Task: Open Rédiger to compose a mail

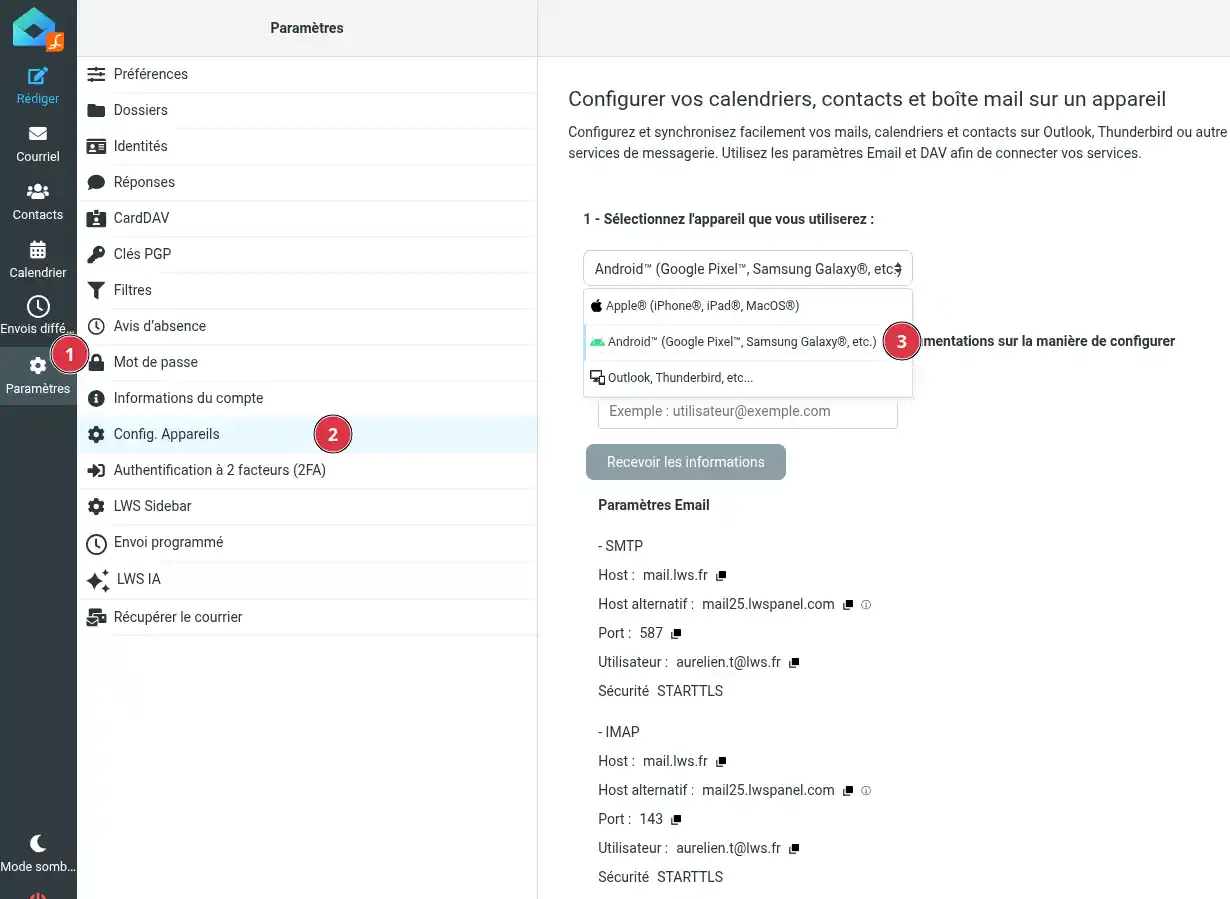Action: tap(38, 86)
